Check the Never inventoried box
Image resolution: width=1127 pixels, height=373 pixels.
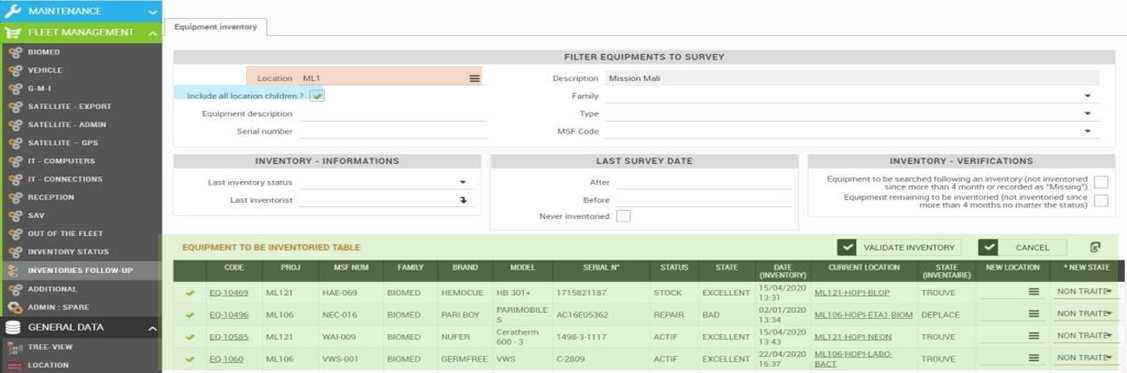point(624,216)
